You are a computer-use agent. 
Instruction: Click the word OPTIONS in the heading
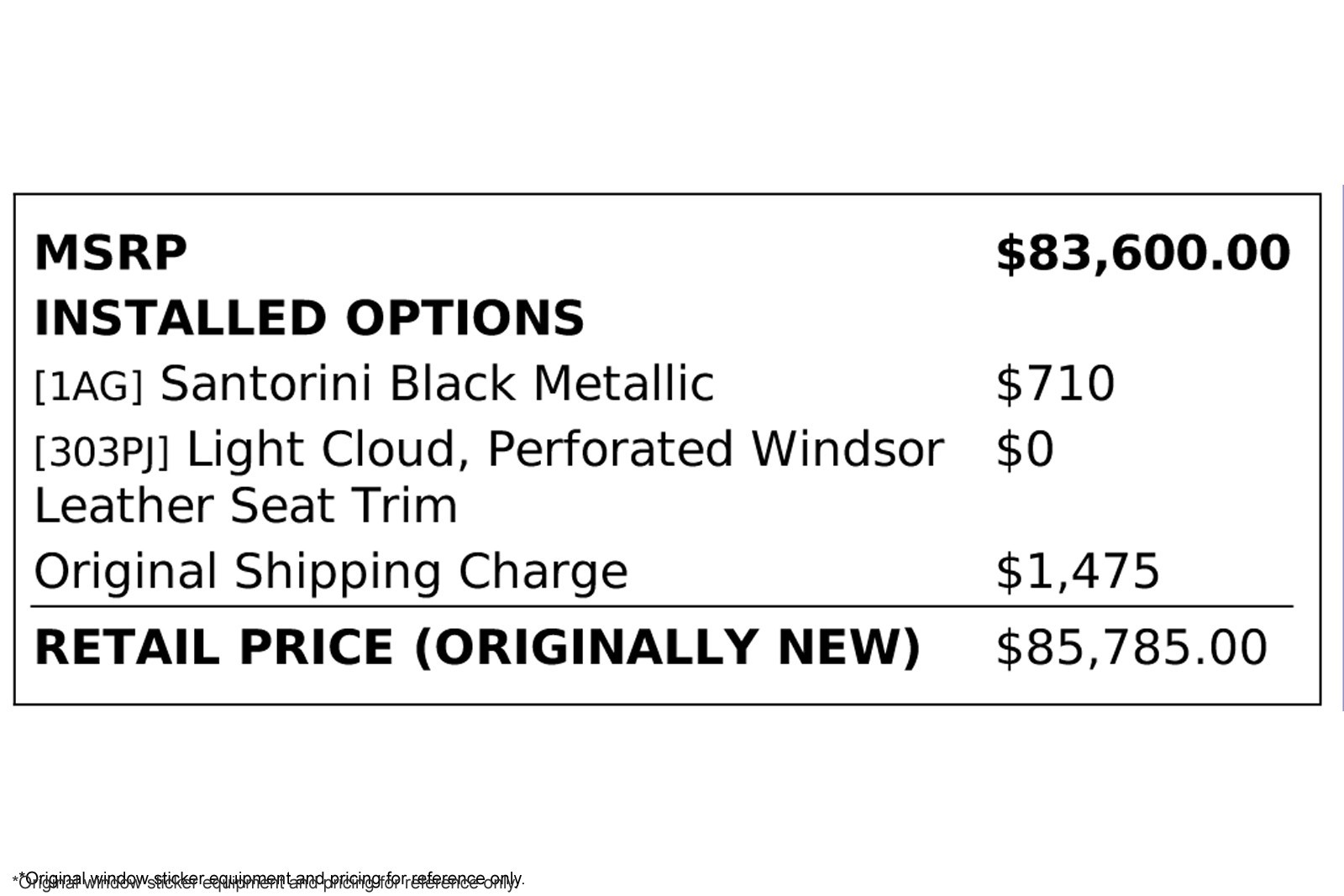tap(465, 318)
